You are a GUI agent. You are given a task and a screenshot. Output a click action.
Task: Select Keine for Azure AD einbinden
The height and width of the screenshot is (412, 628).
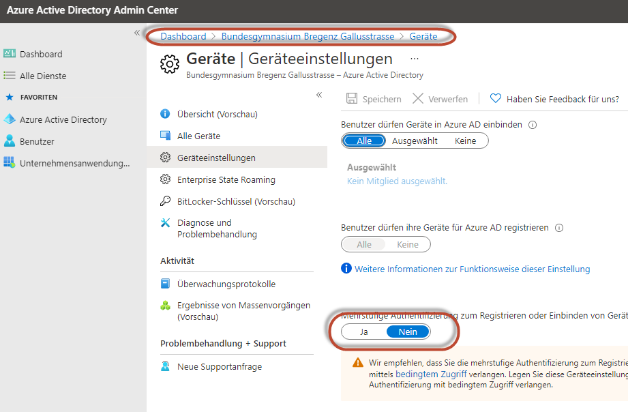coord(465,141)
